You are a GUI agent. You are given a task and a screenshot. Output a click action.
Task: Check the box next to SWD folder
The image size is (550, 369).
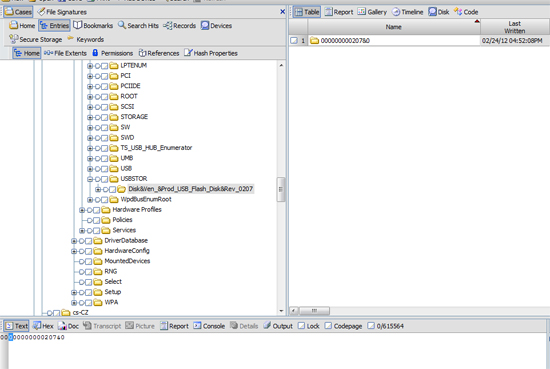105,138
